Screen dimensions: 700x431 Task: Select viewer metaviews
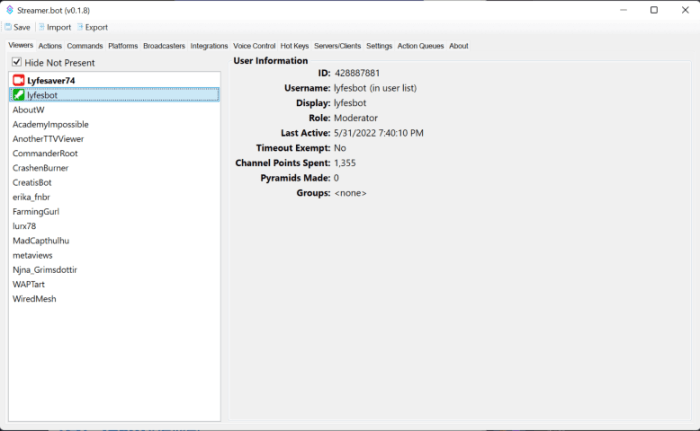(x=114, y=255)
